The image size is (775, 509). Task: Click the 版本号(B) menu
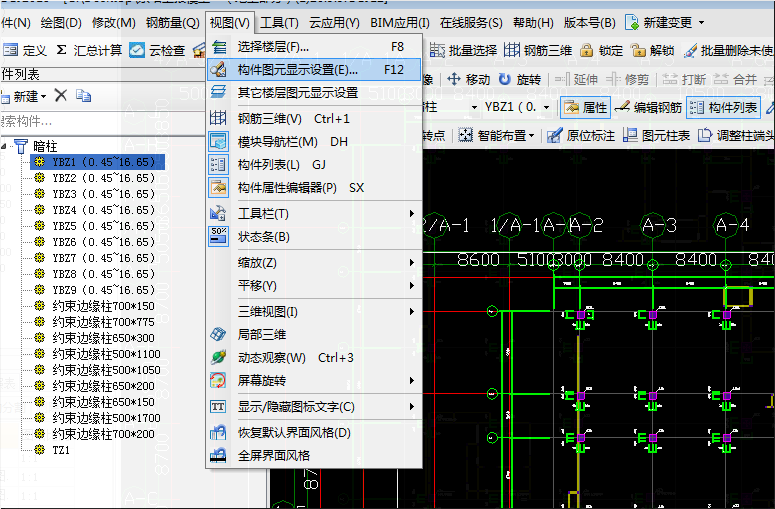point(590,23)
